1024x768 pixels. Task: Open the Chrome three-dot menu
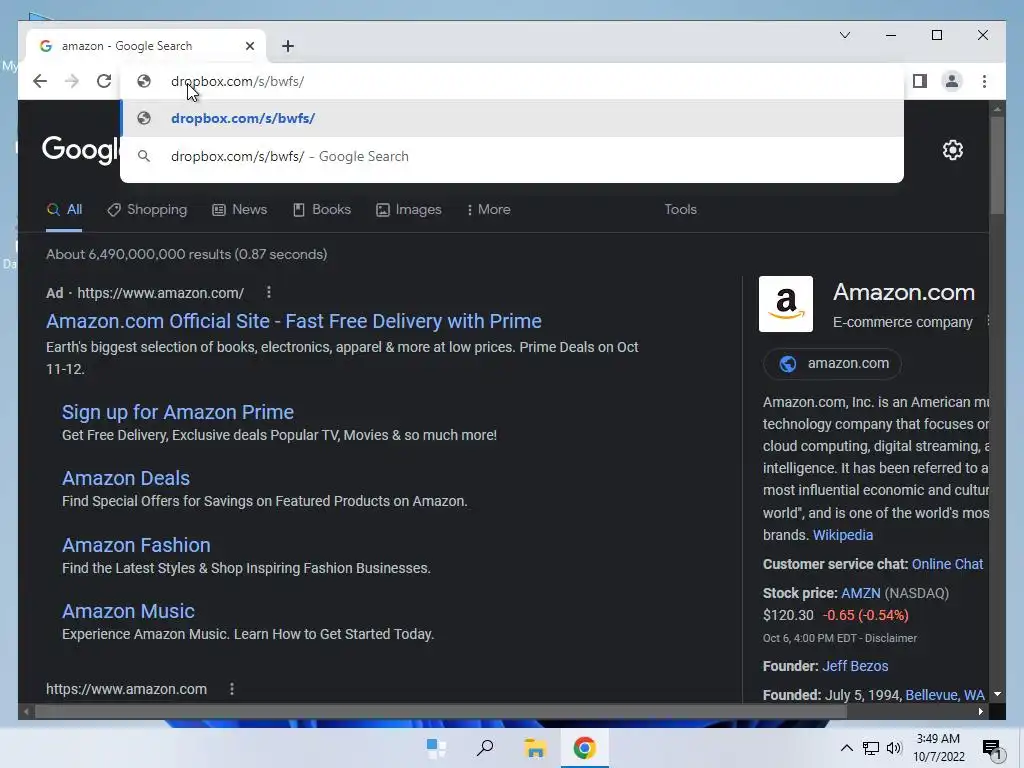pos(984,81)
